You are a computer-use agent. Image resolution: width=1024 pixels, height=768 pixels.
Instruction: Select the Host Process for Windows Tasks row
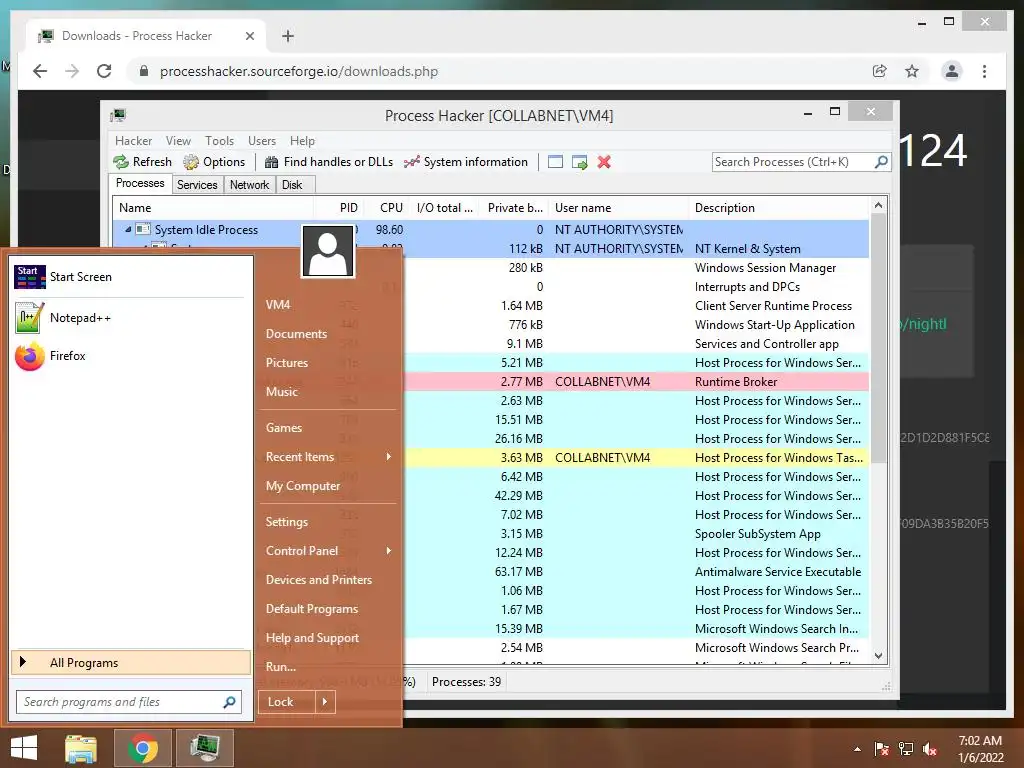click(637, 458)
